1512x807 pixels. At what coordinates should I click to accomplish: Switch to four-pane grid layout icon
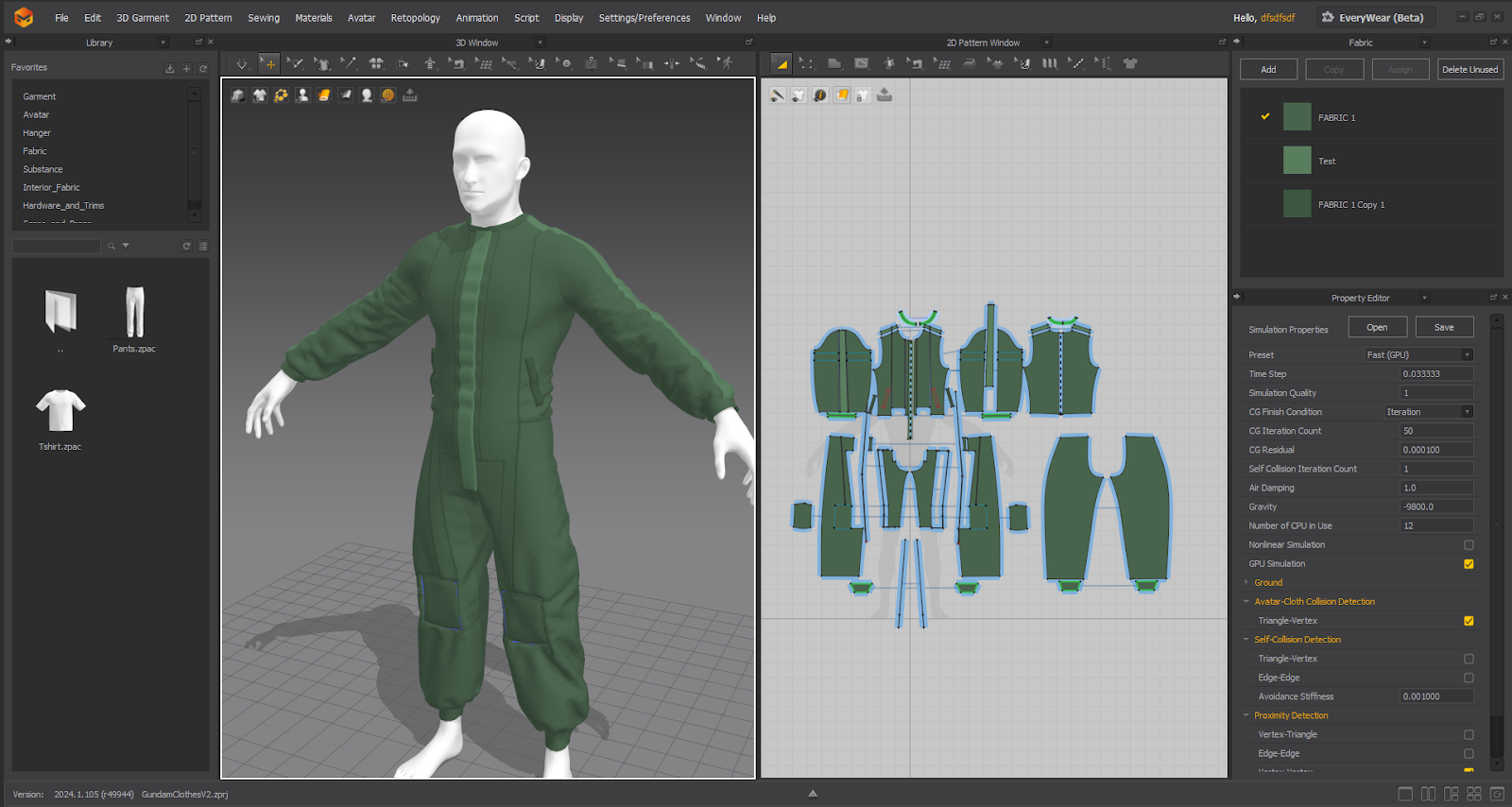pyautogui.click(x=1473, y=794)
